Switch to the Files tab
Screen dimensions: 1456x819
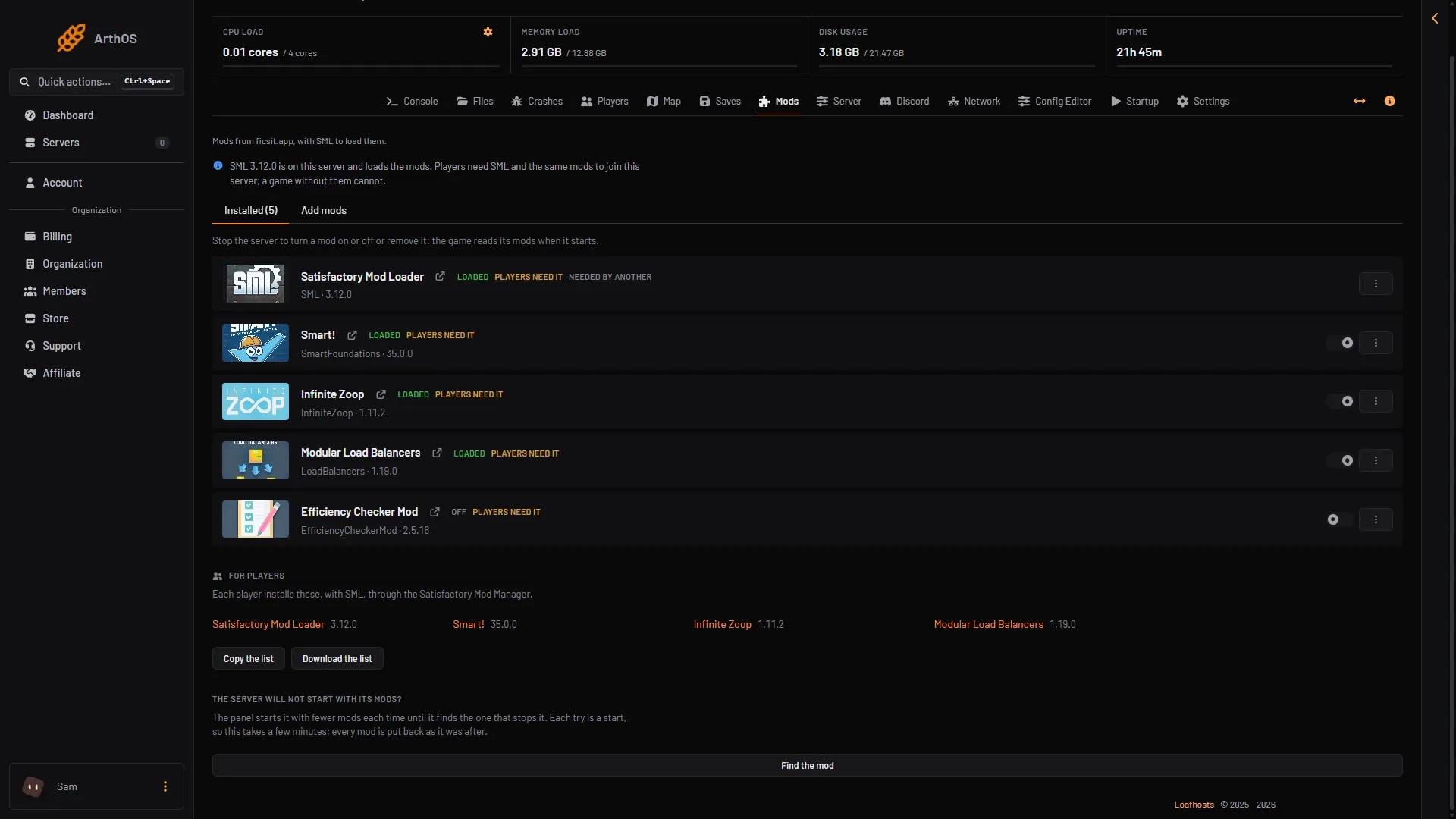pos(475,102)
